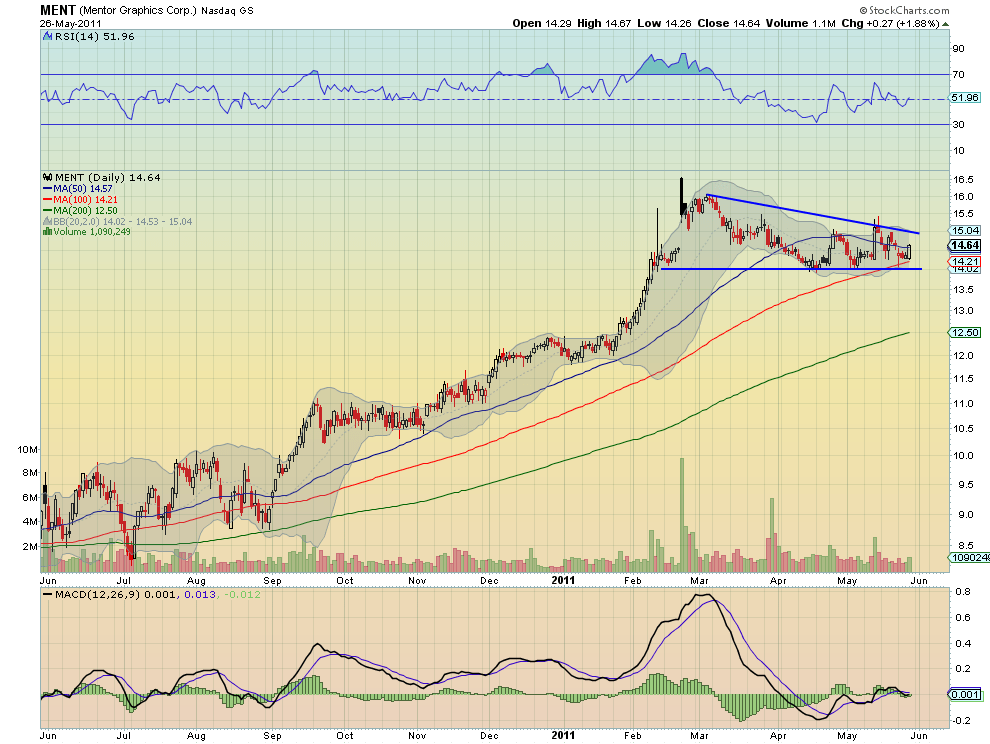
Task: Click the 14.64 last price tag
Action: 964,246
